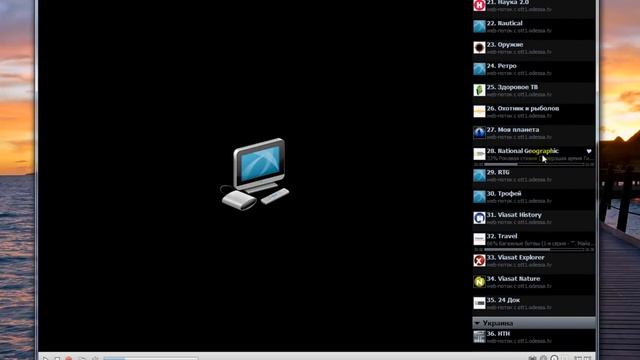Click the Оружие channel logo icon
Image resolution: width=640 pixels, height=360 pixels.
[479, 48]
